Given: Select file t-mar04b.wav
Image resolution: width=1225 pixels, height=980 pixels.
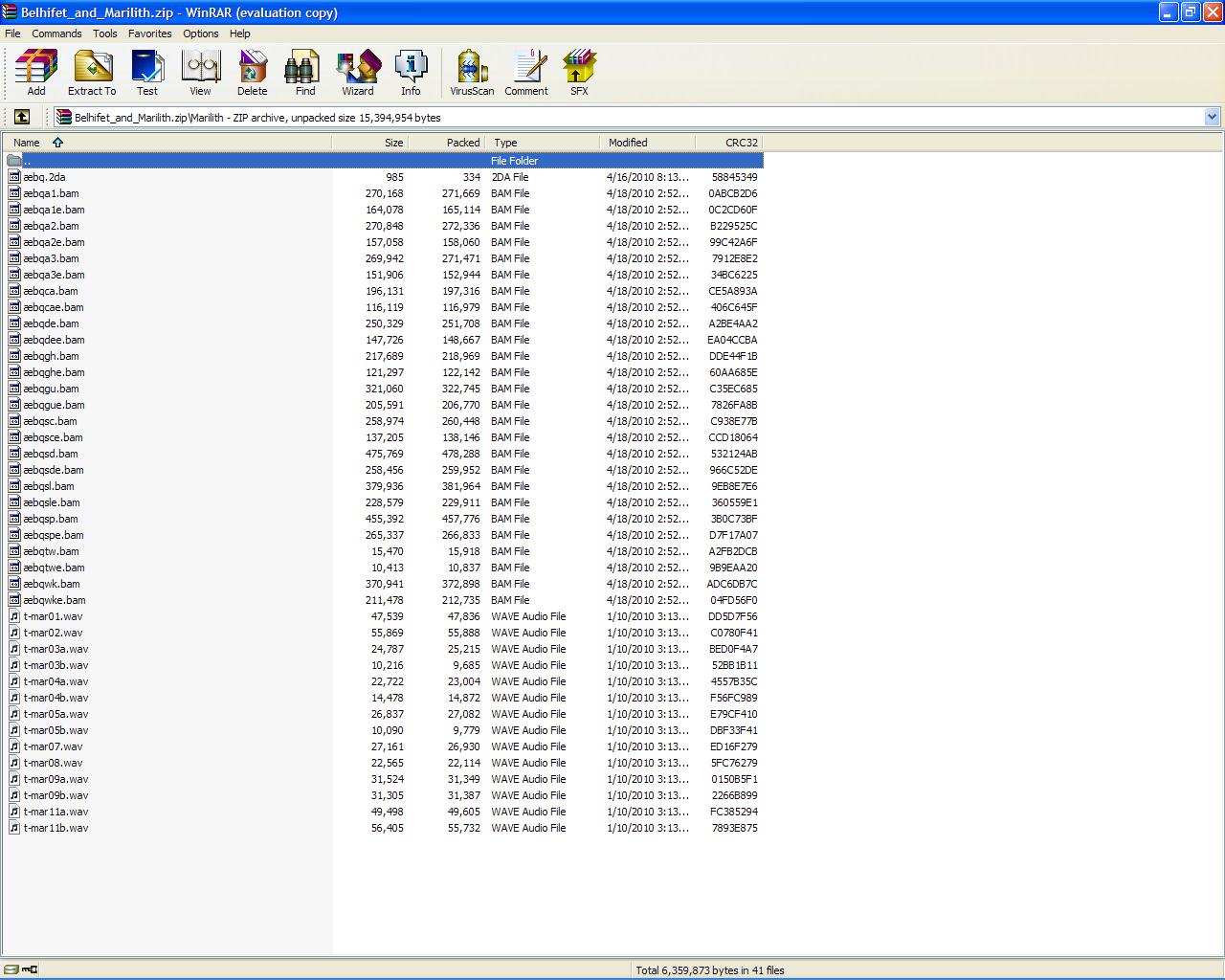Looking at the screenshot, I should point(56,698).
